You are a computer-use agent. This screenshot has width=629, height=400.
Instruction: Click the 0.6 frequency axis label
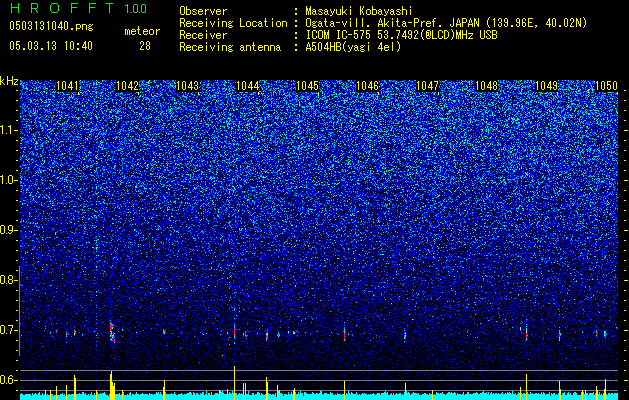[8, 380]
